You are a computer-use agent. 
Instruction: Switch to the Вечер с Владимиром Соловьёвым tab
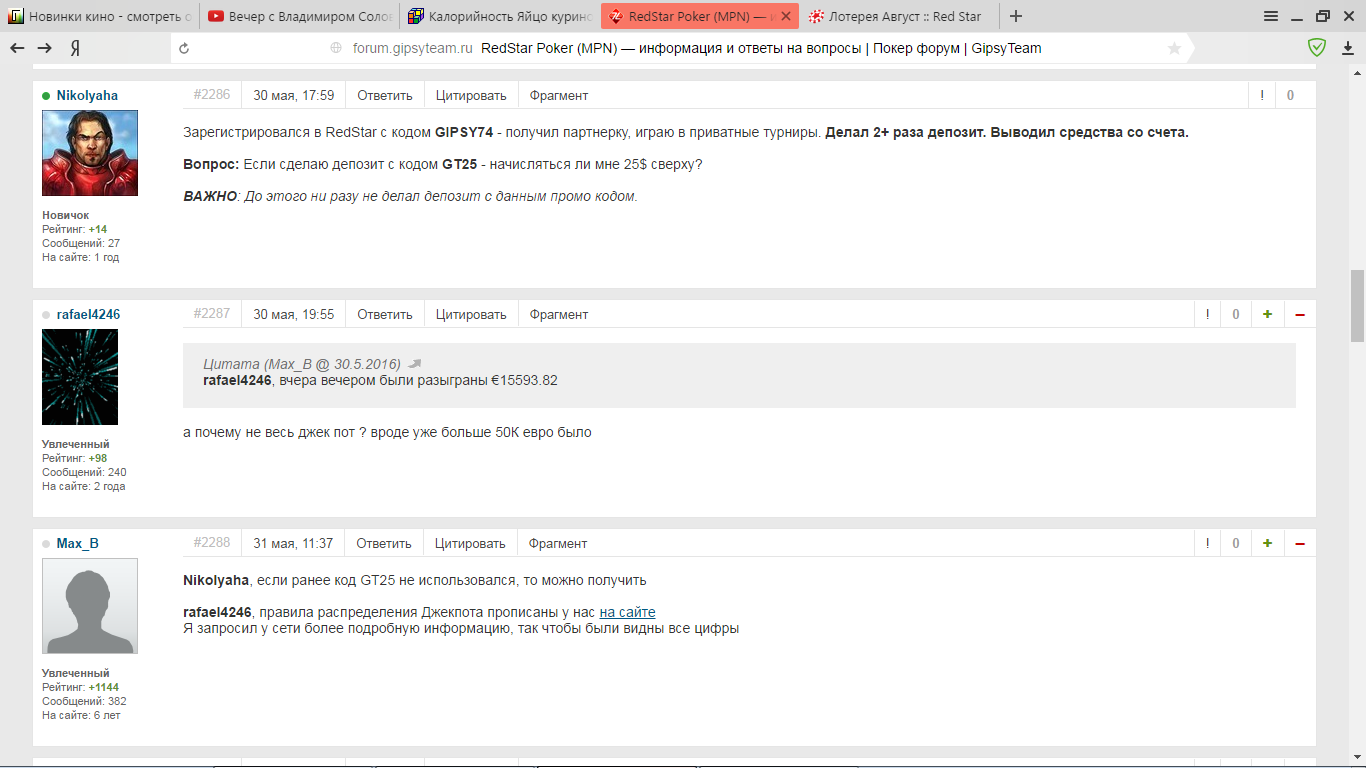(x=299, y=16)
